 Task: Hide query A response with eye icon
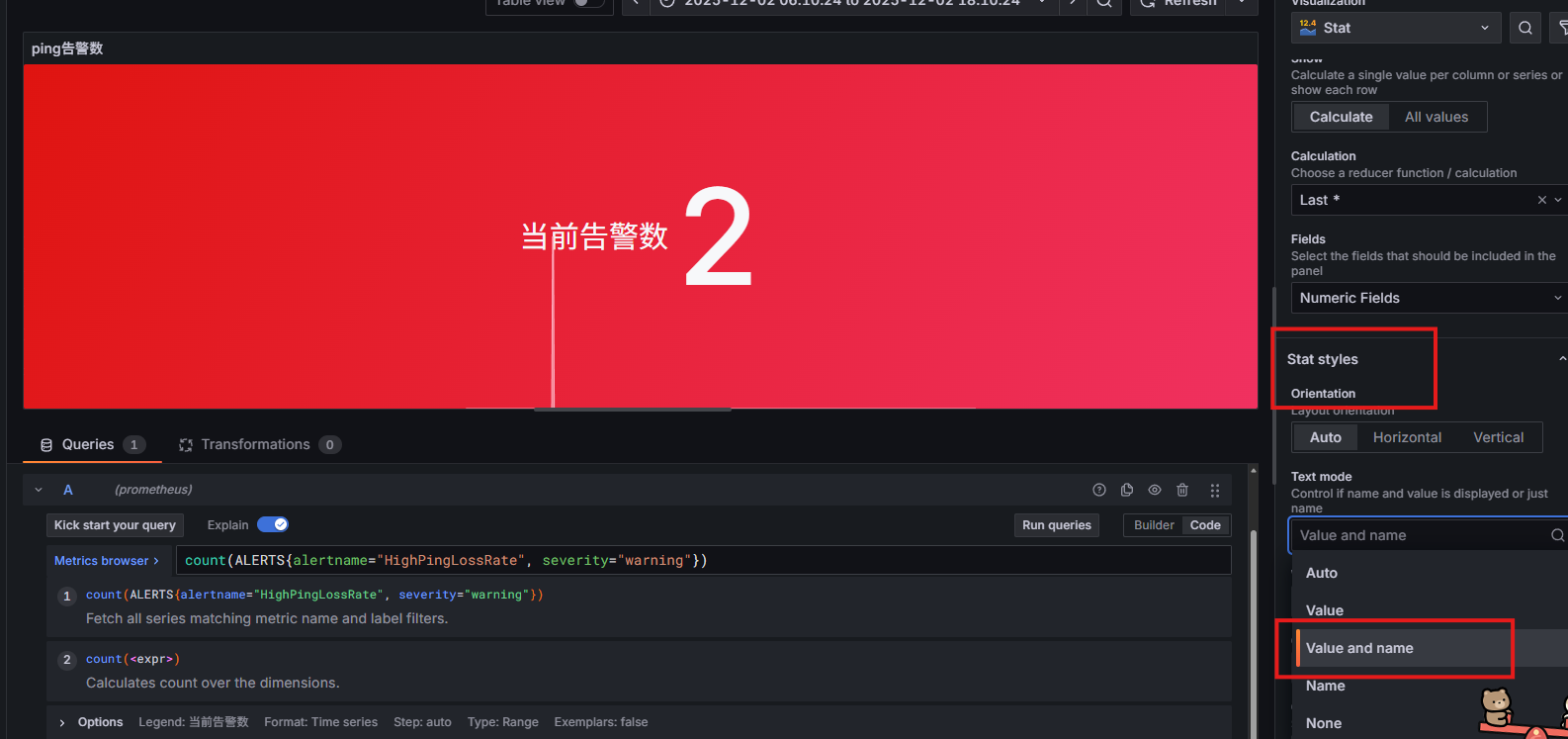[1154, 490]
